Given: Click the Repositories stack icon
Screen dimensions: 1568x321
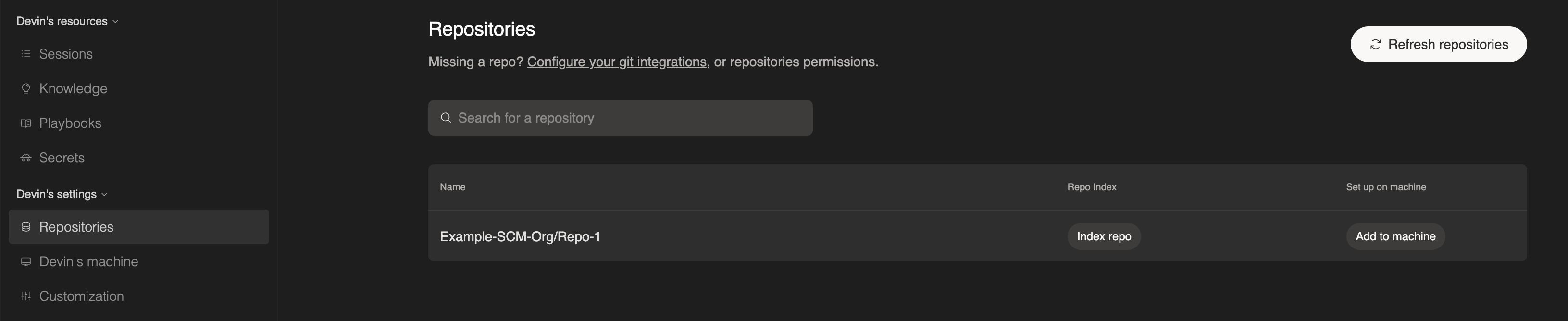Looking at the screenshot, I should (25, 227).
